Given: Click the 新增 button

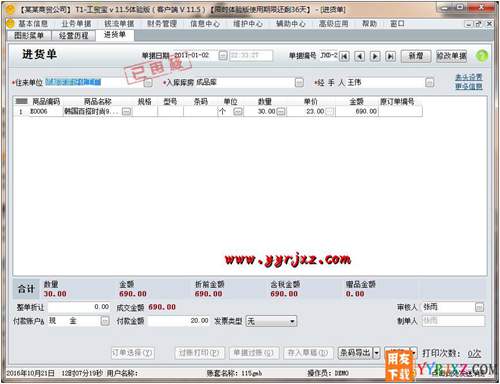Looking at the screenshot, I should point(416,56).
